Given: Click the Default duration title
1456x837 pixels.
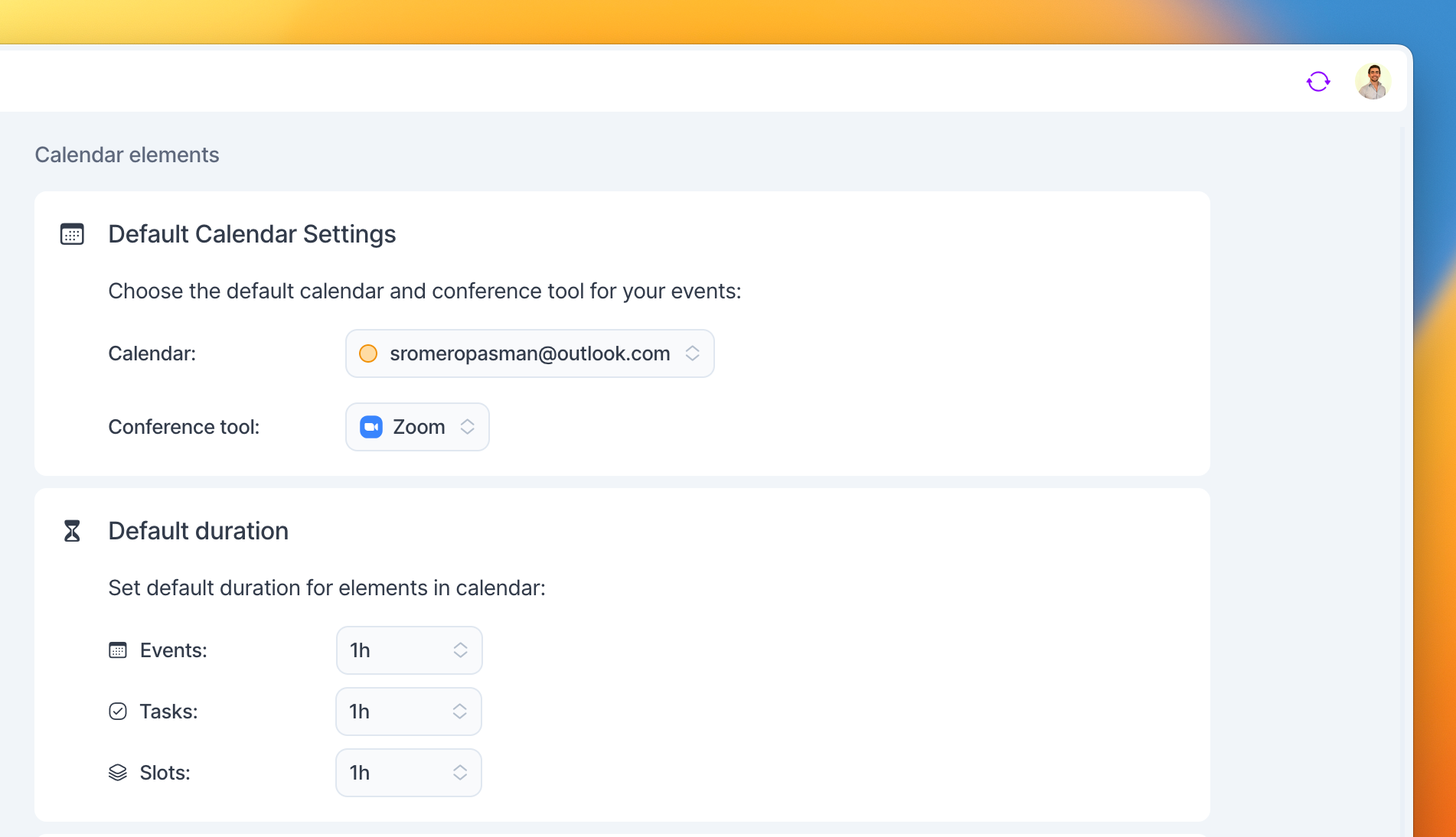Looking at the screenshot, I should [x=198, y=531].
